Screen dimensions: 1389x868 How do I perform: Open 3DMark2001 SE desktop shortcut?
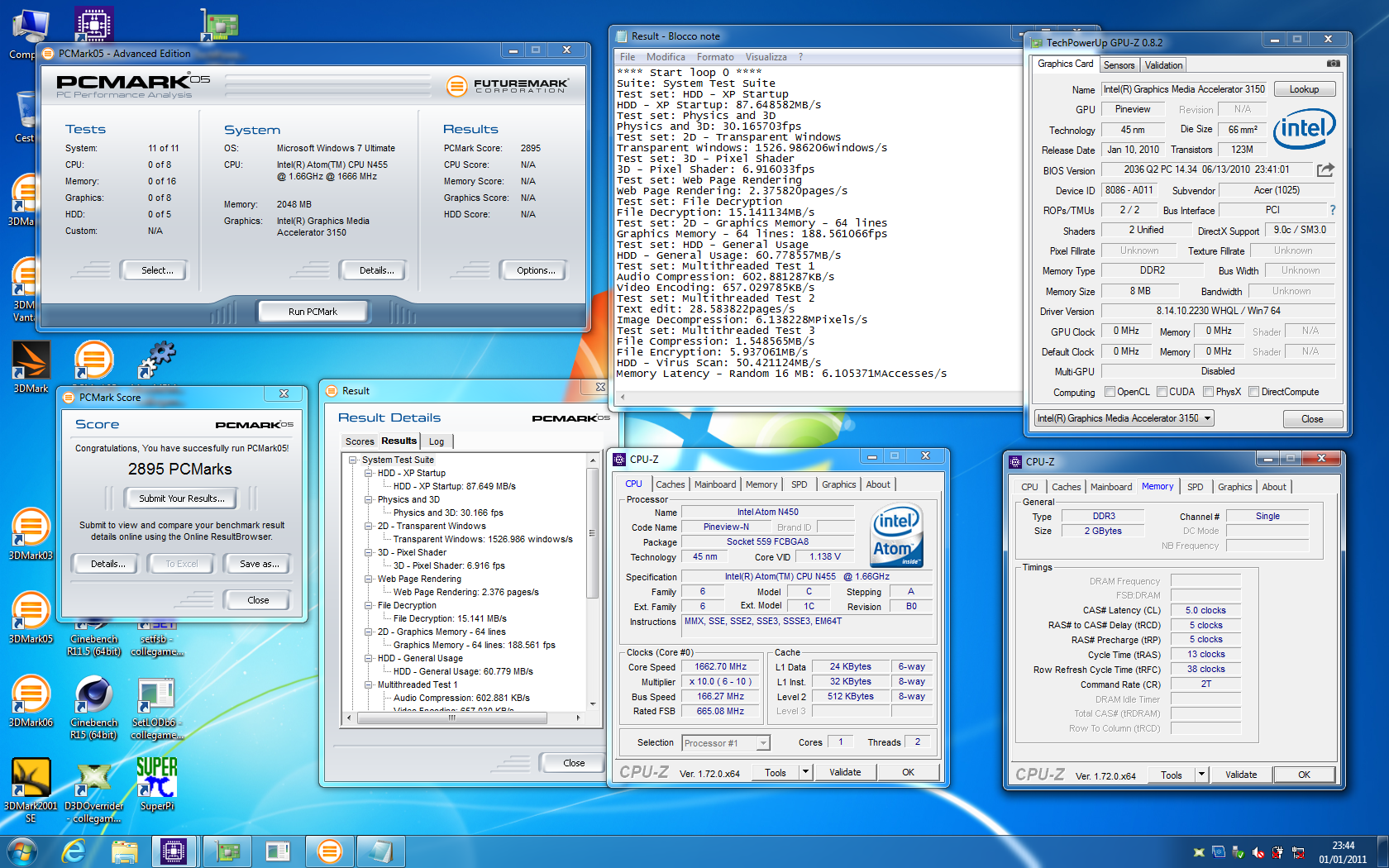[31, 789]
